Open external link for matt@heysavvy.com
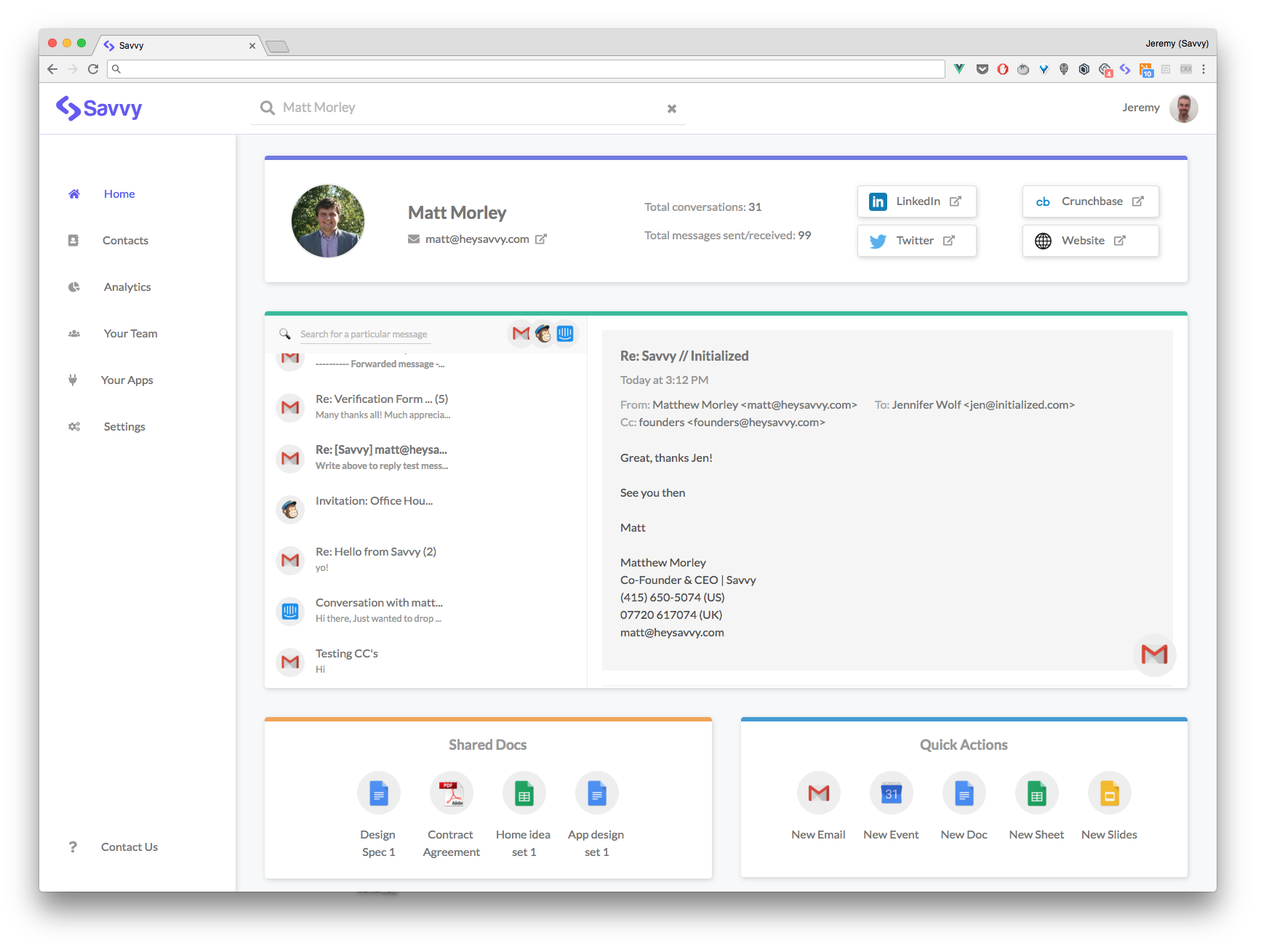Viewport: 1261px width, 952px height. 541,239
